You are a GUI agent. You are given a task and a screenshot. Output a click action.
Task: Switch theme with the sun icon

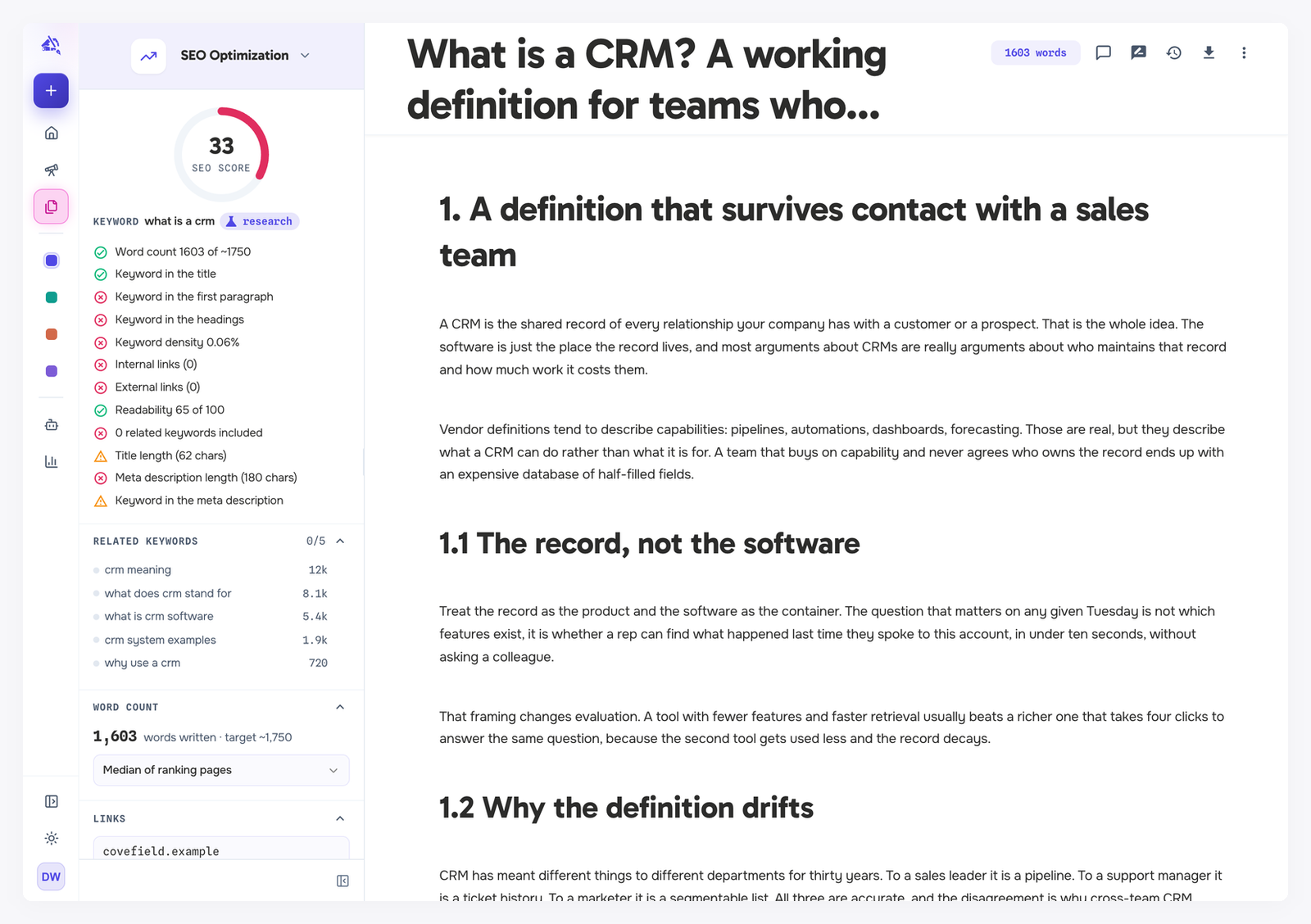pyautogui.click(x=51, y=838)
